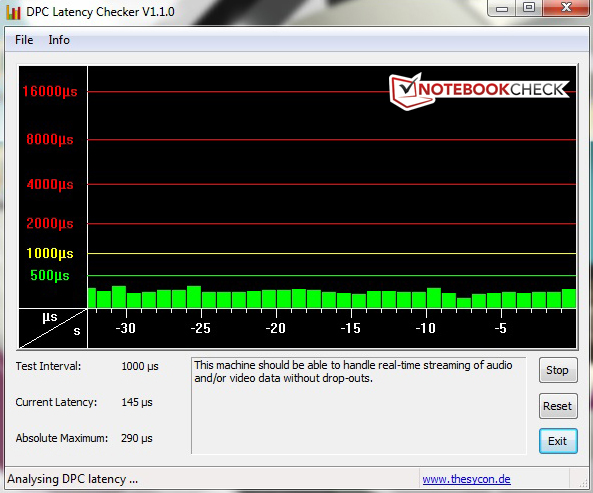Click the -5 time axis label
This screenshot has width=593, height=493.
500,328
